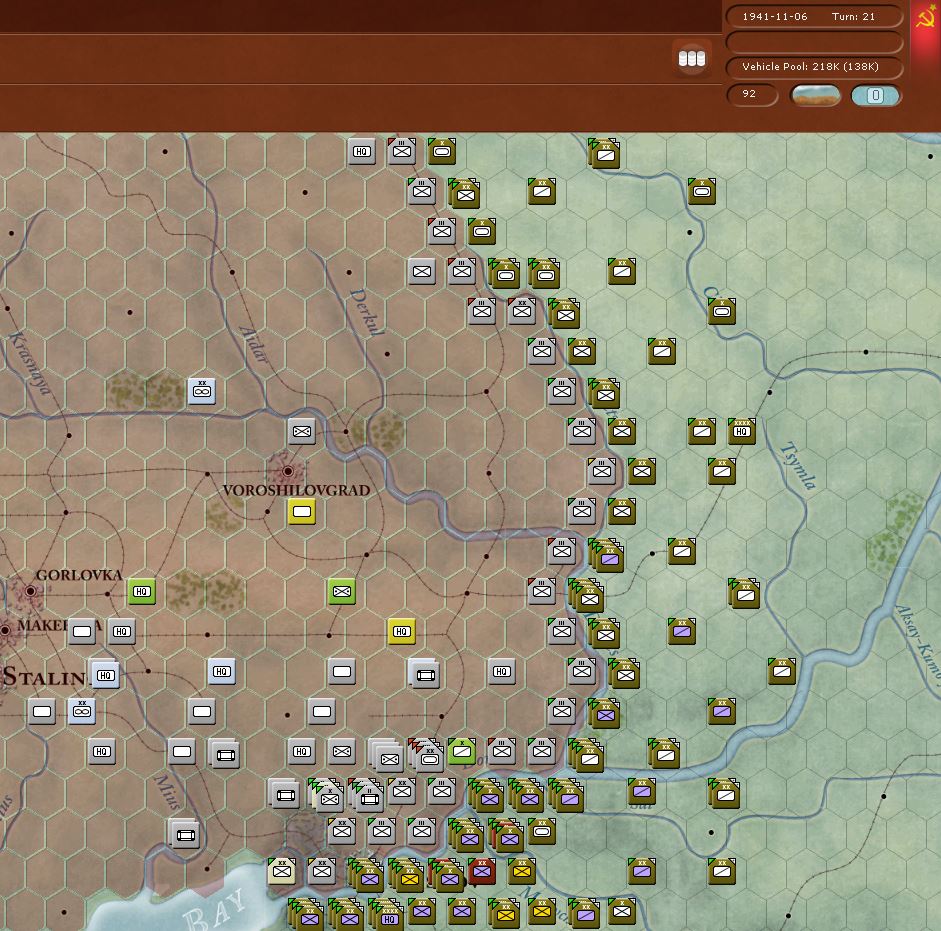
Task: Click the Soviet hammer and sickle flag icon
Action: coord(925,17)
